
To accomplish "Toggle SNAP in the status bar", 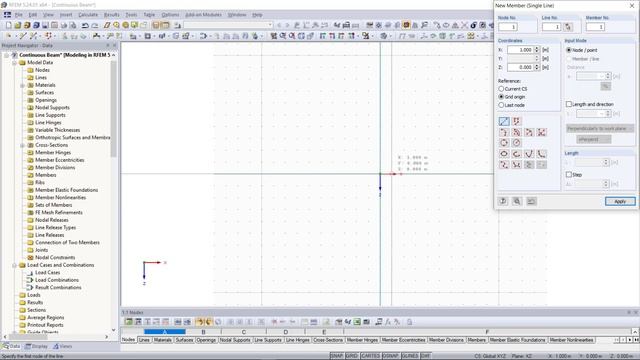I will click(x=337, y=356).
